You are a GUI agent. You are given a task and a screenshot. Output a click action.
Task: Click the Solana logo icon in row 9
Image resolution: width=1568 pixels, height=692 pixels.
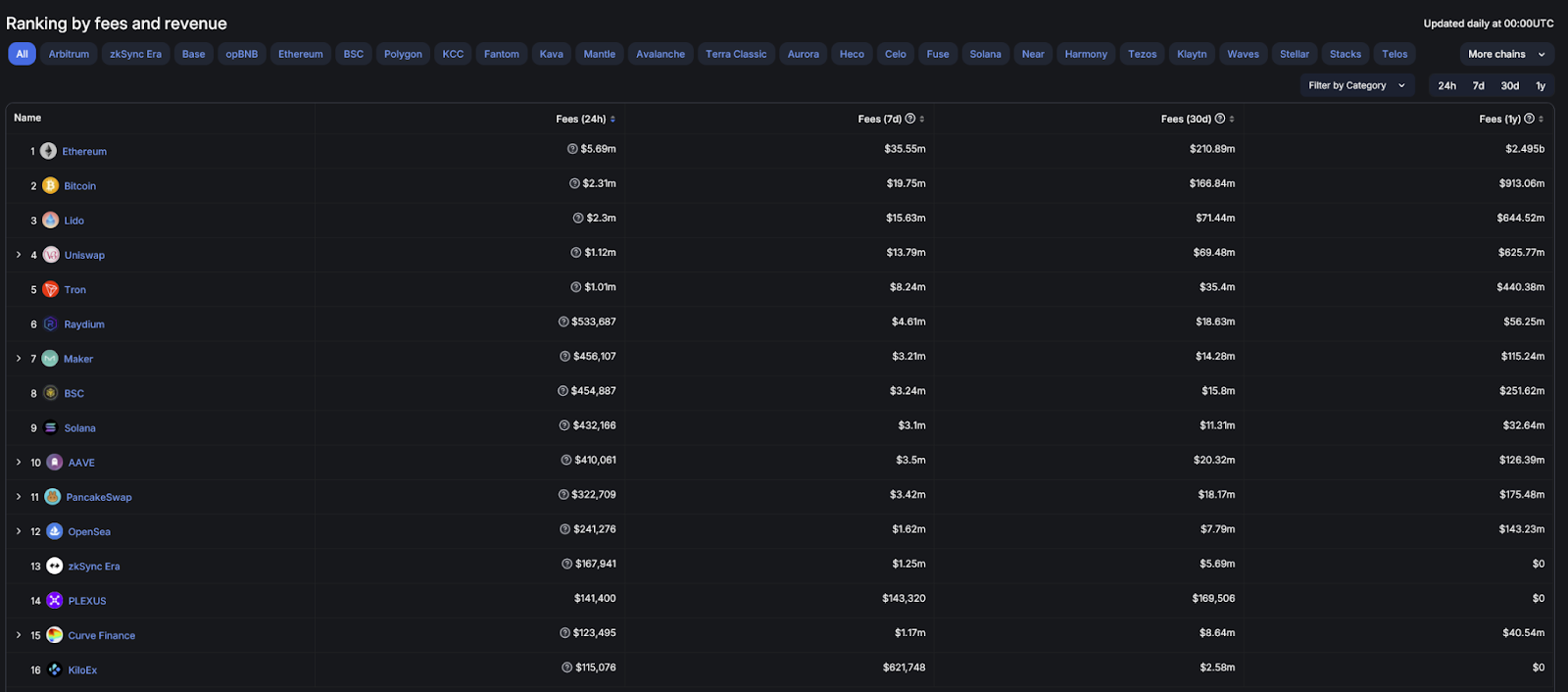pos(50,428)
